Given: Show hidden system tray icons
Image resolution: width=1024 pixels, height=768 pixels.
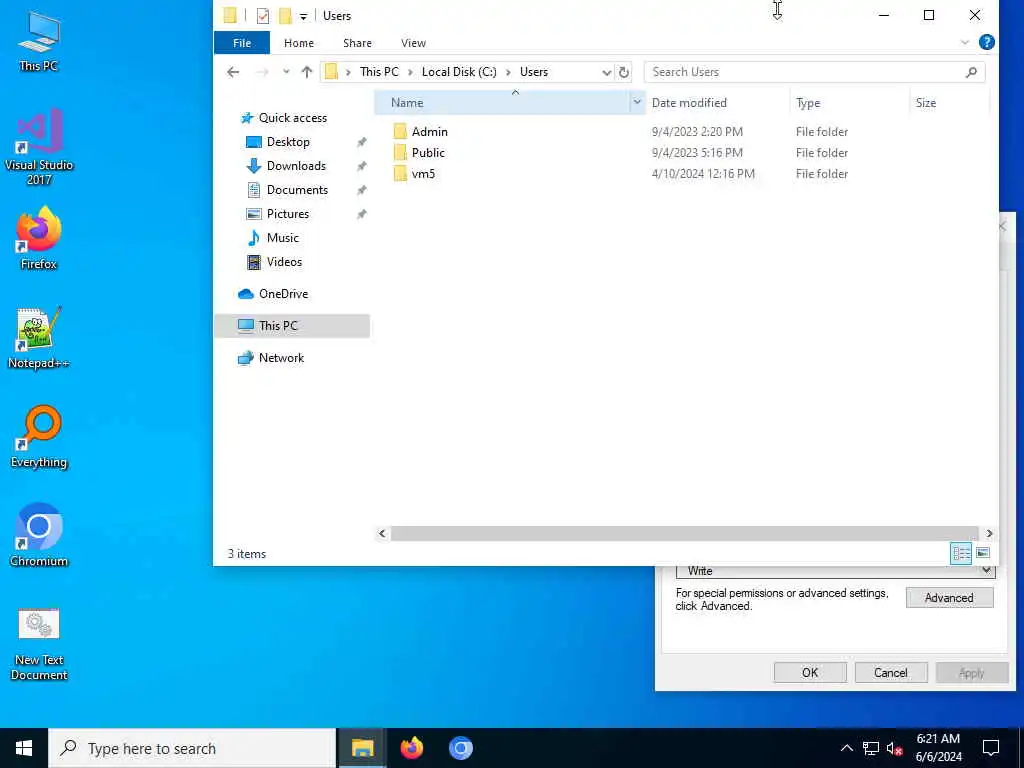Looking at the screenshot, I should [x=846, y=748].
